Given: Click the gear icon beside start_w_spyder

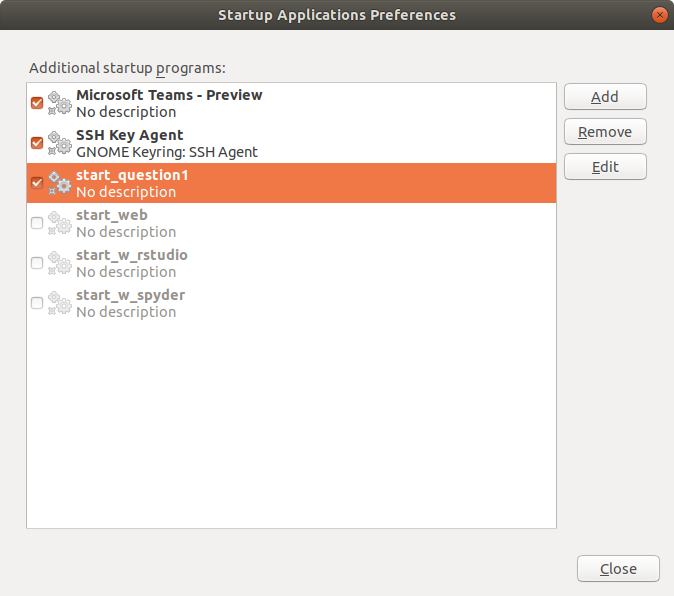Looking at the screenshot, I should pos(59,303).
